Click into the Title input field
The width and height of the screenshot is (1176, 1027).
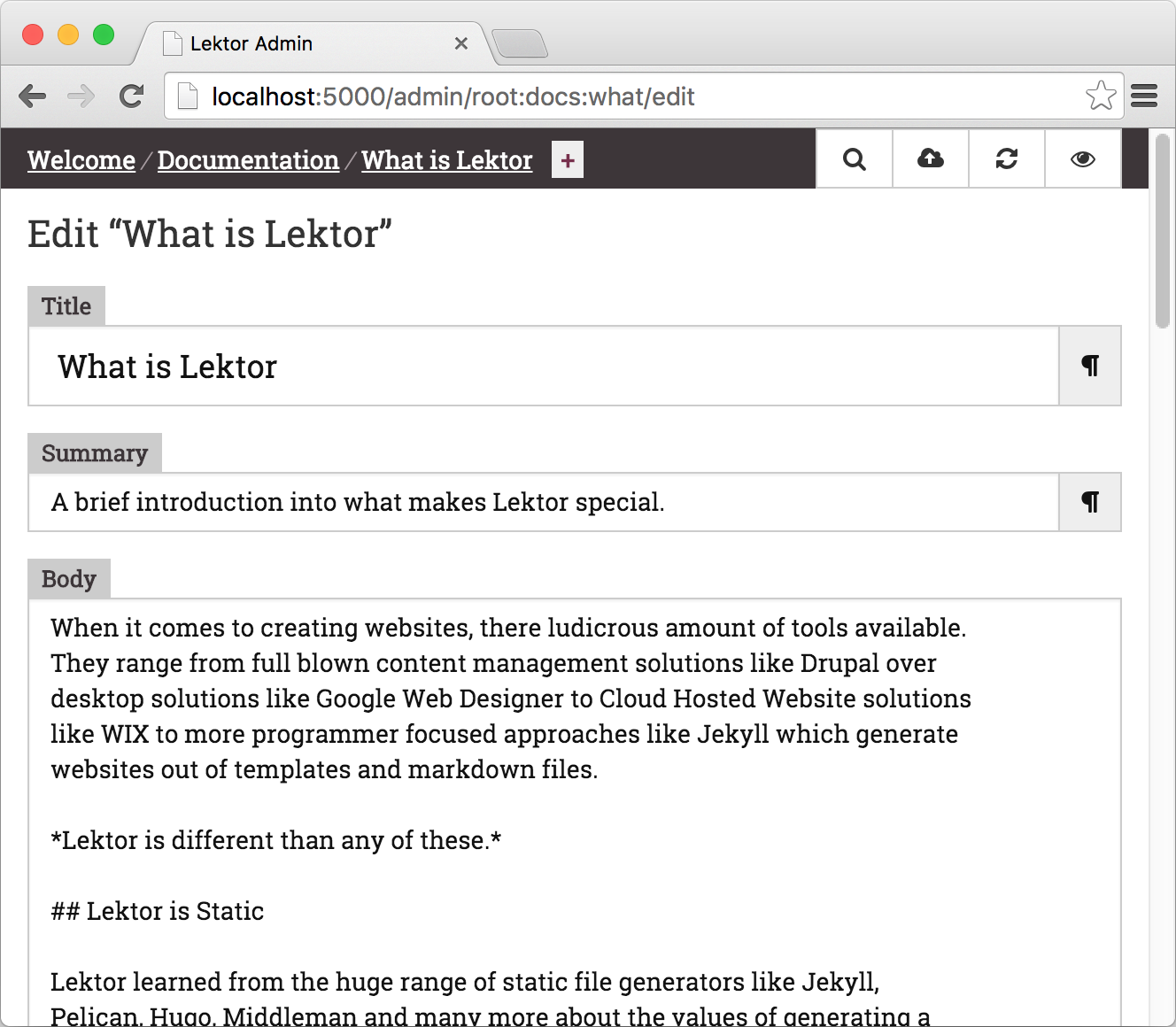(544, 366)
